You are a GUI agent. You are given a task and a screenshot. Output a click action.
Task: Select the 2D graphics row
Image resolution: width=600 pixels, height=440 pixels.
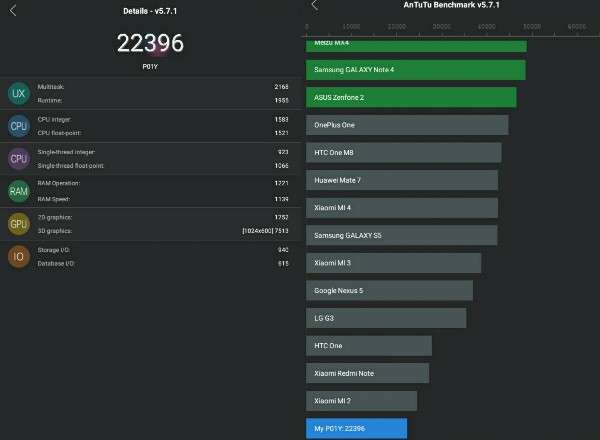[x=163, y=217]
